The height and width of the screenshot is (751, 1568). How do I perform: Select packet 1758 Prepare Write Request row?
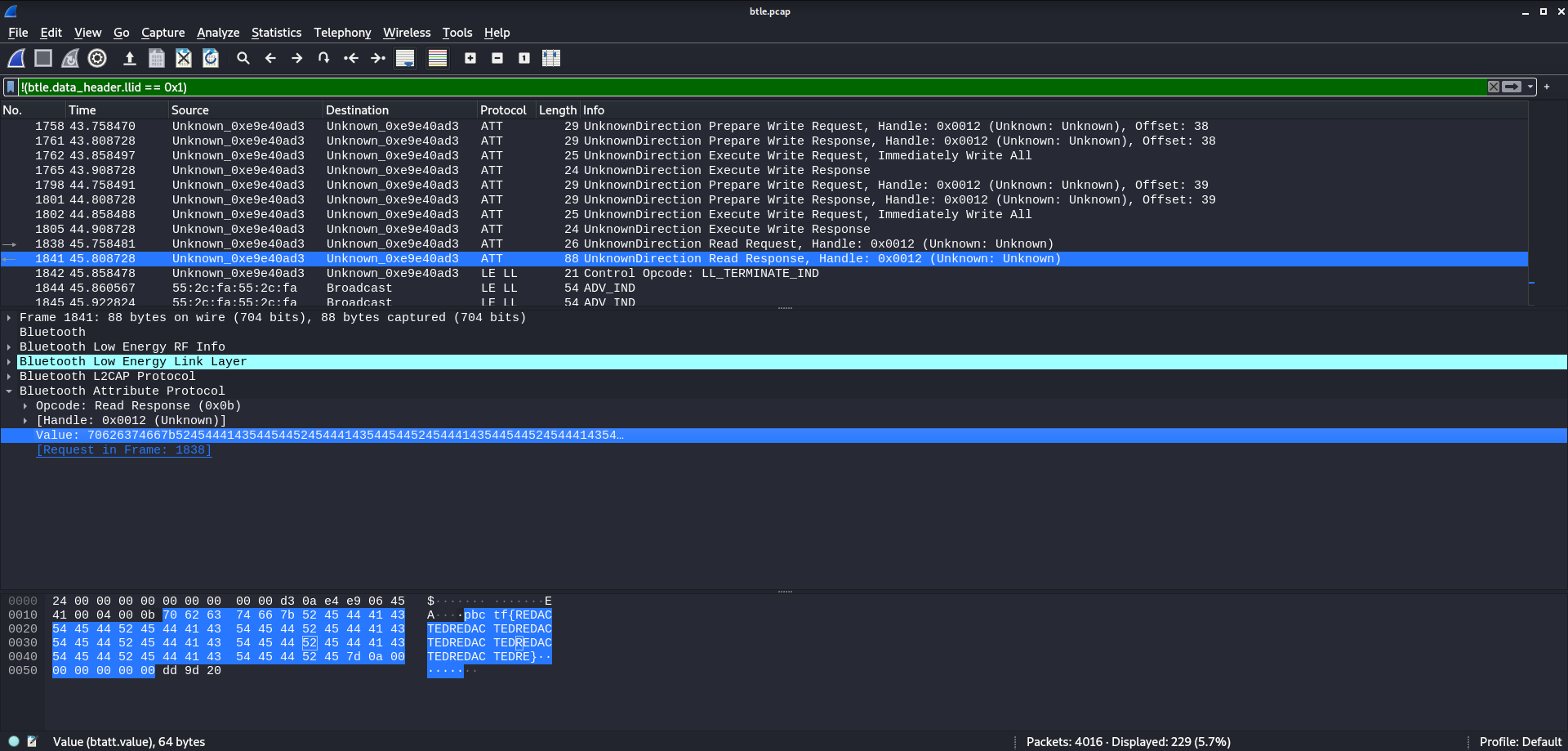[764, 127]
